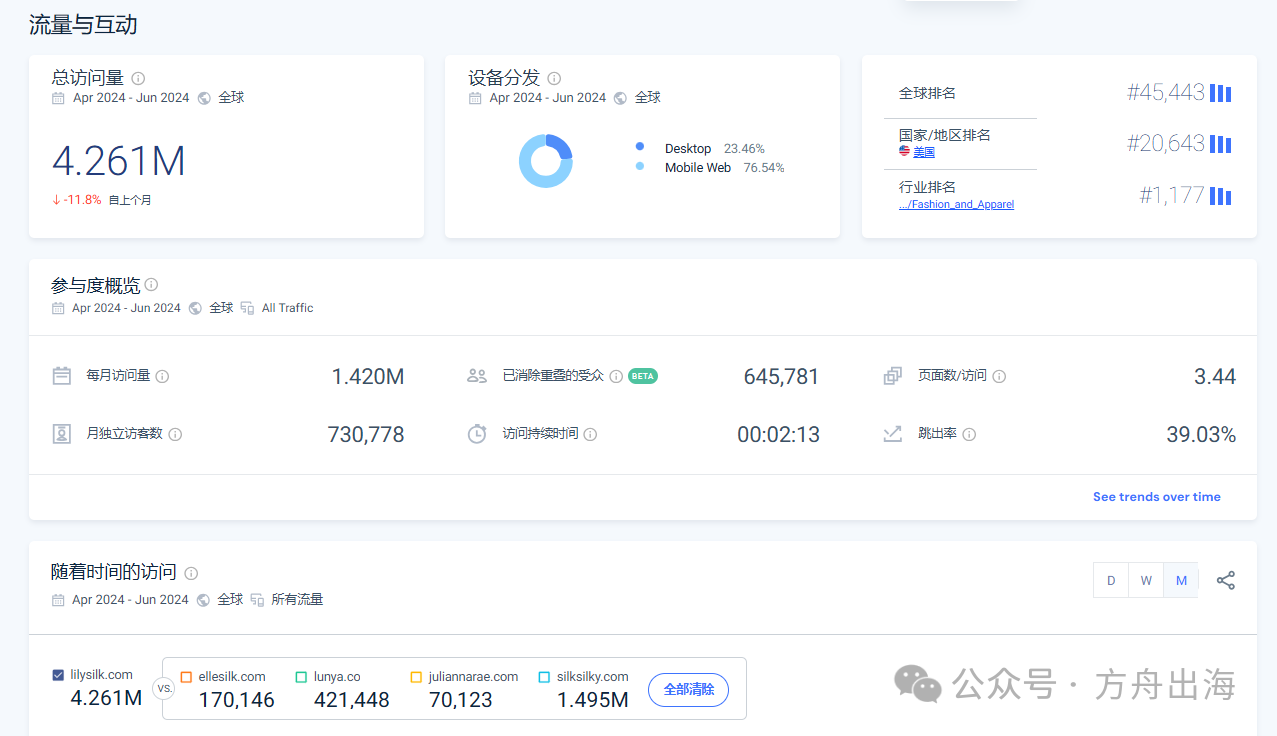
Task: Click the 全部清除 button
Action: click(x=688, y=689)
